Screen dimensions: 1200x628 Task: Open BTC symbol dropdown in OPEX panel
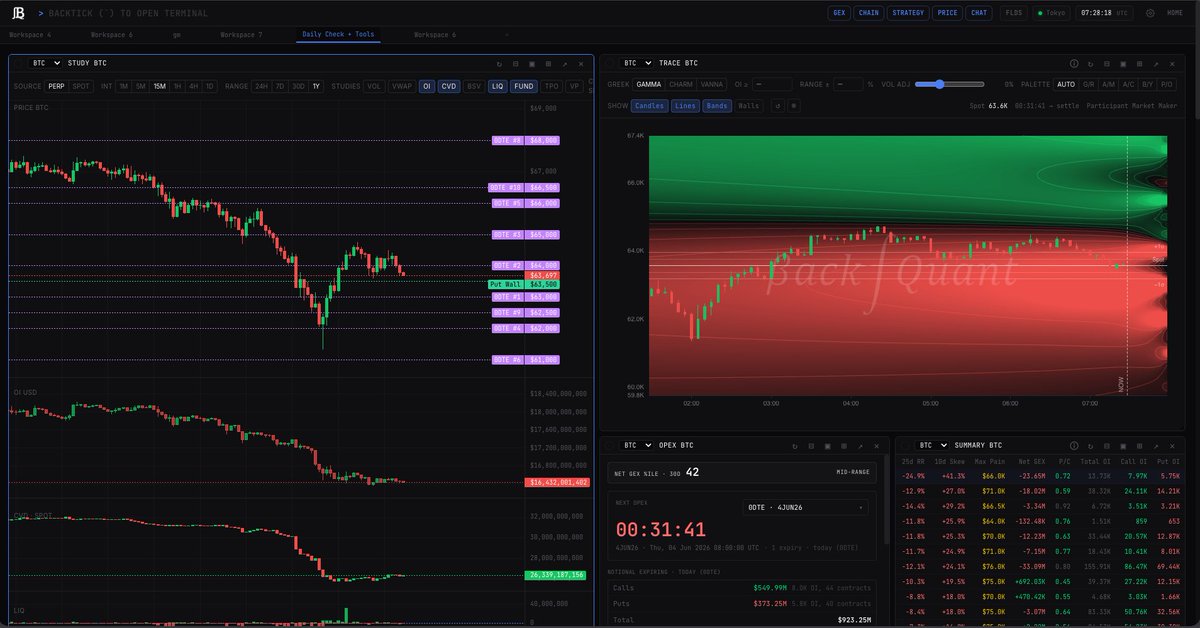click(x=636, y=445)
